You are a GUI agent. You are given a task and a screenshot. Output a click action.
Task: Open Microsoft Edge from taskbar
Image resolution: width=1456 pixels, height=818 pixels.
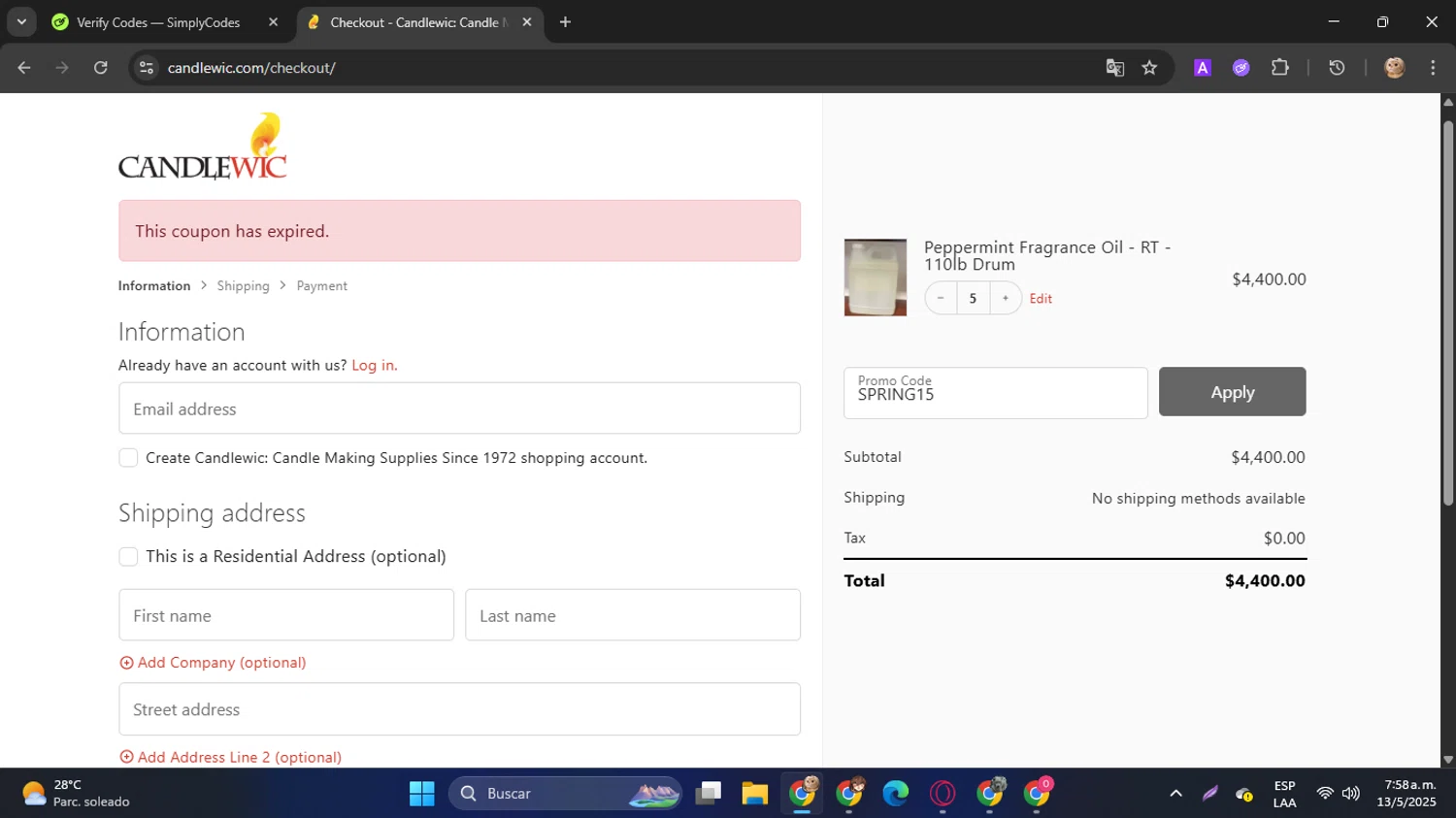point(895,794)
